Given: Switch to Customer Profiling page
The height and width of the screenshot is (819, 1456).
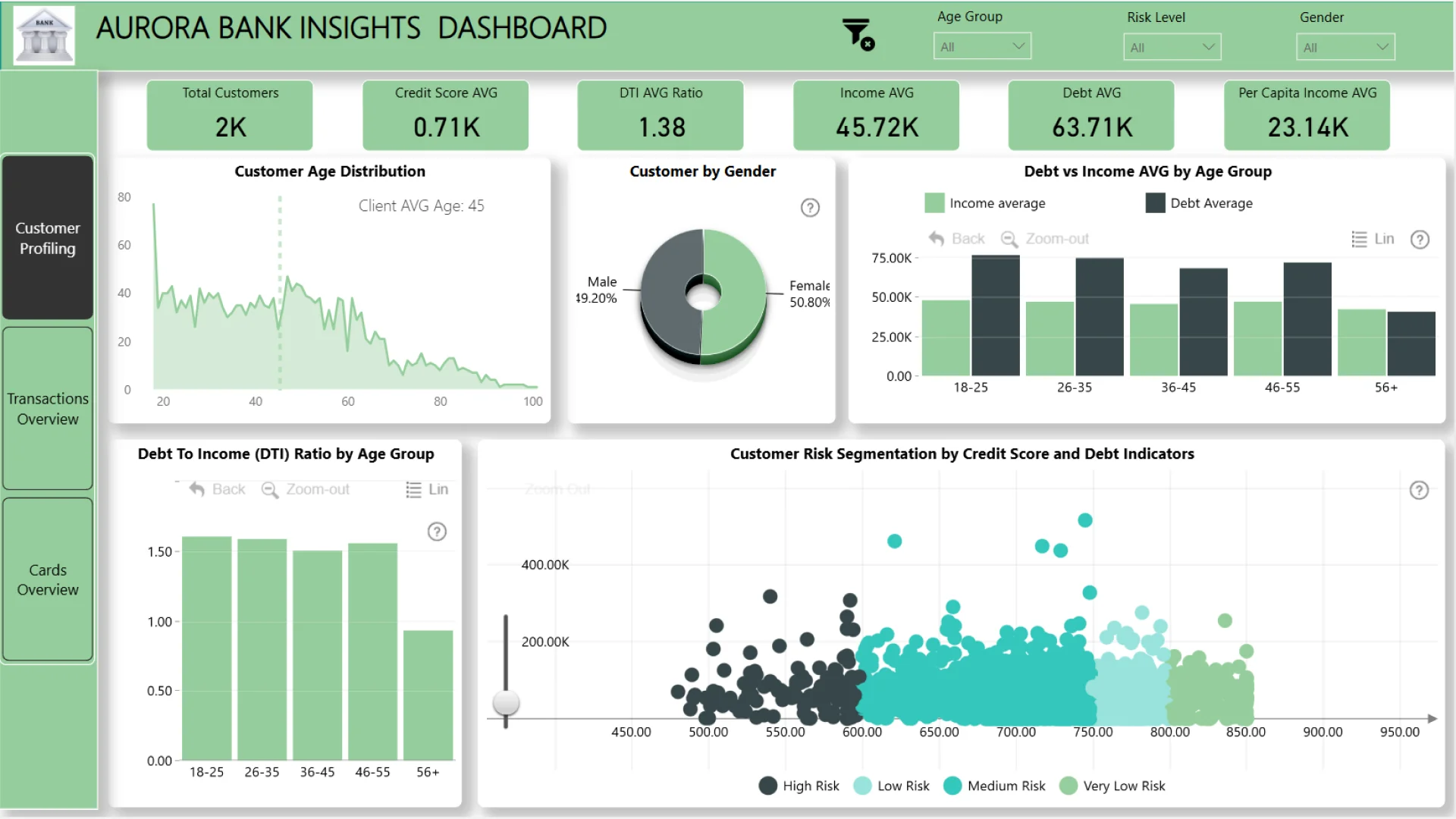Looking at the screenshot, I should point(48,237).
